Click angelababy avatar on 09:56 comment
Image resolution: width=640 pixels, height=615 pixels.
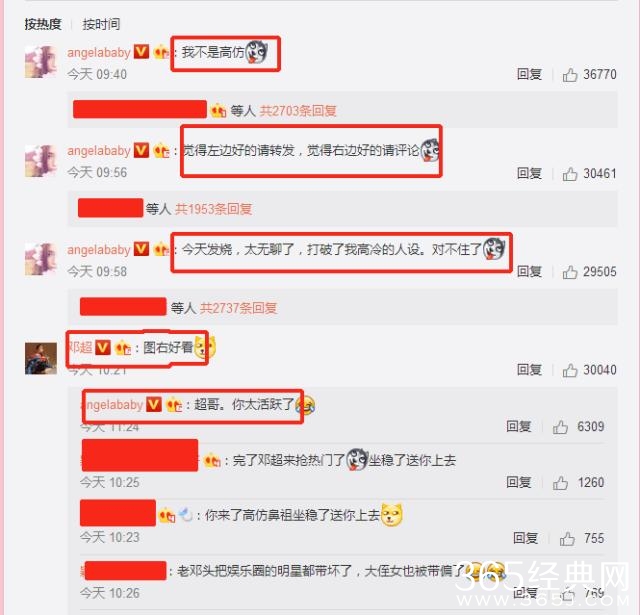click(x=41, y=161)
